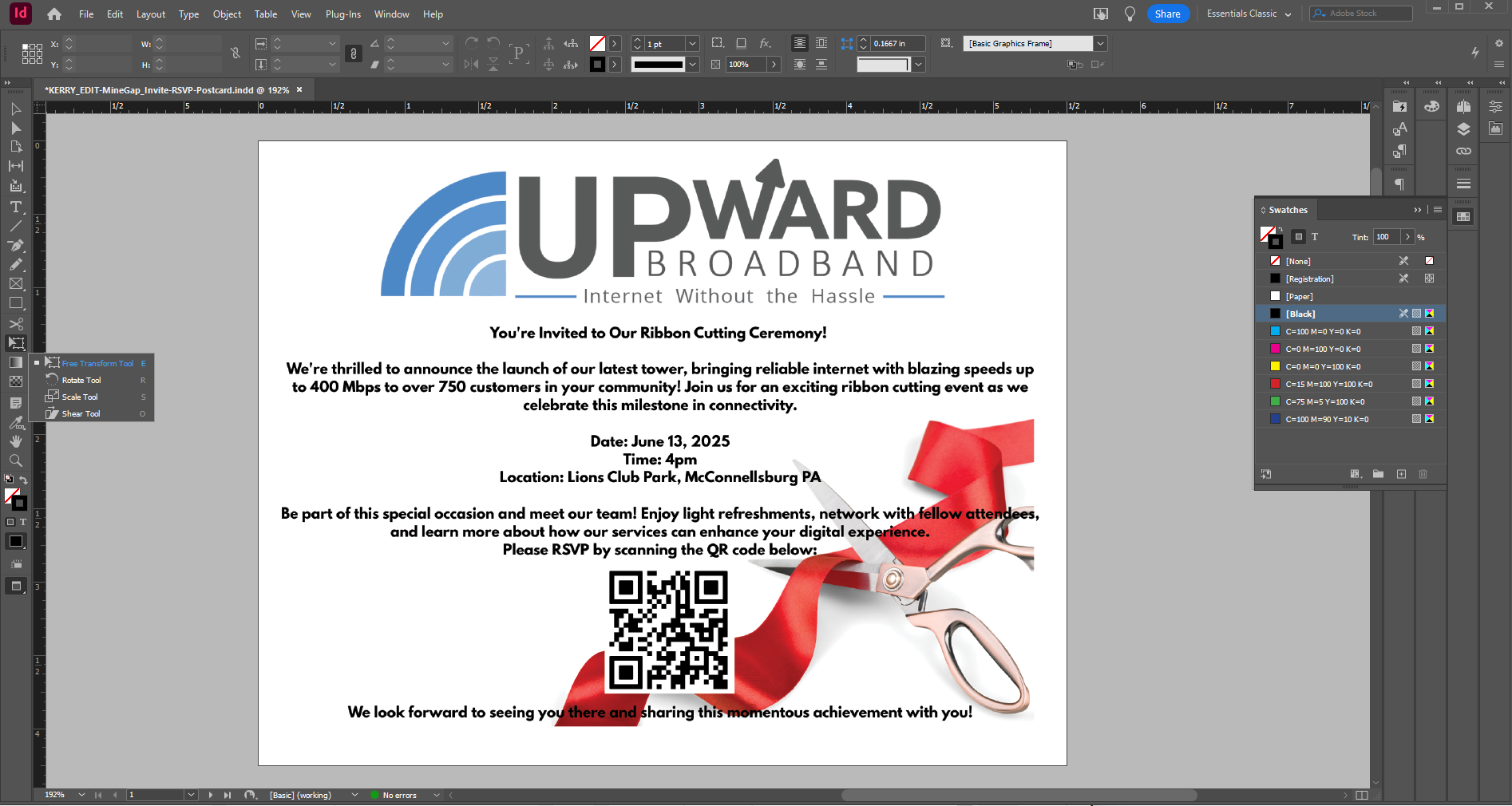Image resolution: width=1512 pixels, height=806 pixels.
Task: Click the Share button
Action: (1167, 14)
